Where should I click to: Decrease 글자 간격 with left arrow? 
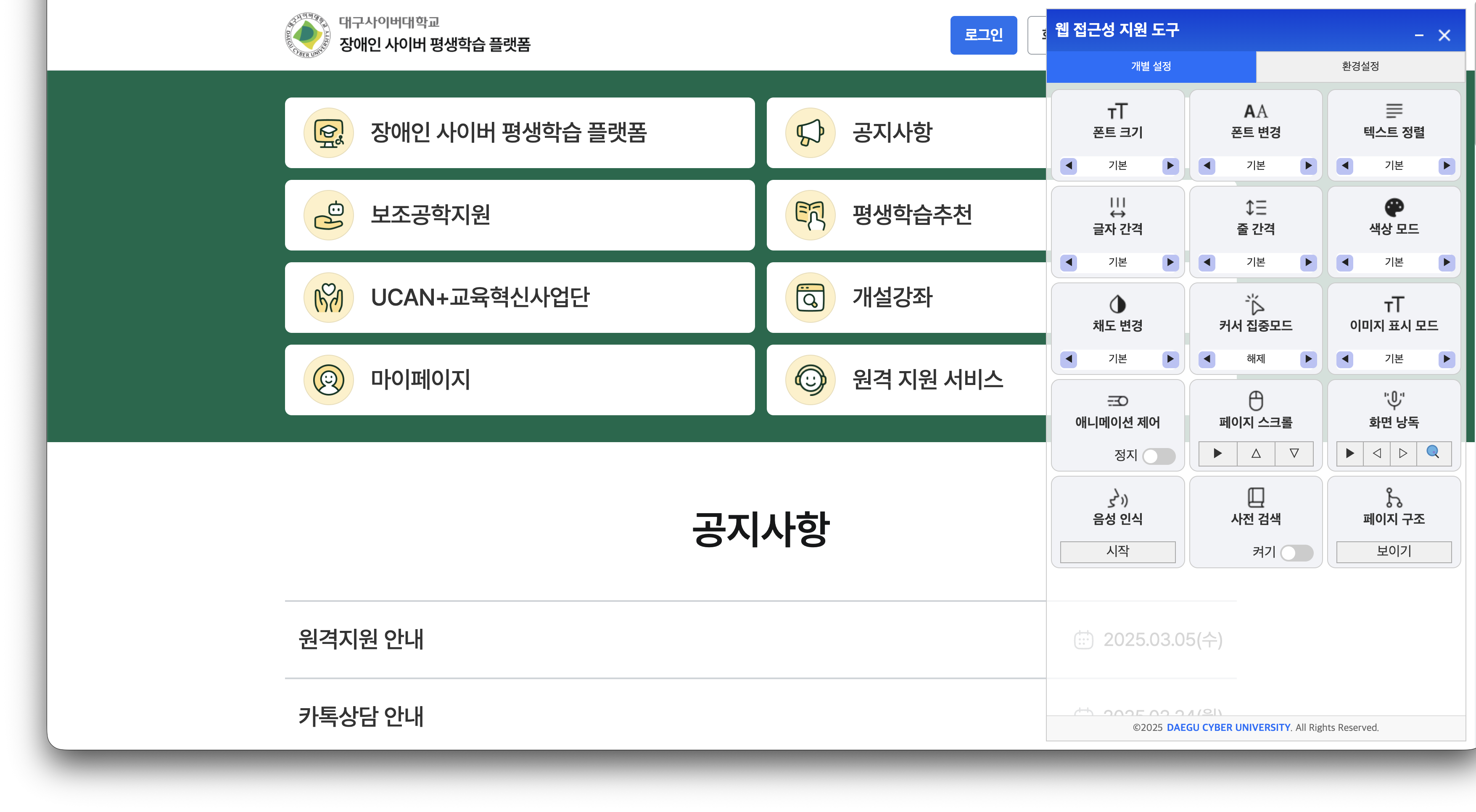1068,262
